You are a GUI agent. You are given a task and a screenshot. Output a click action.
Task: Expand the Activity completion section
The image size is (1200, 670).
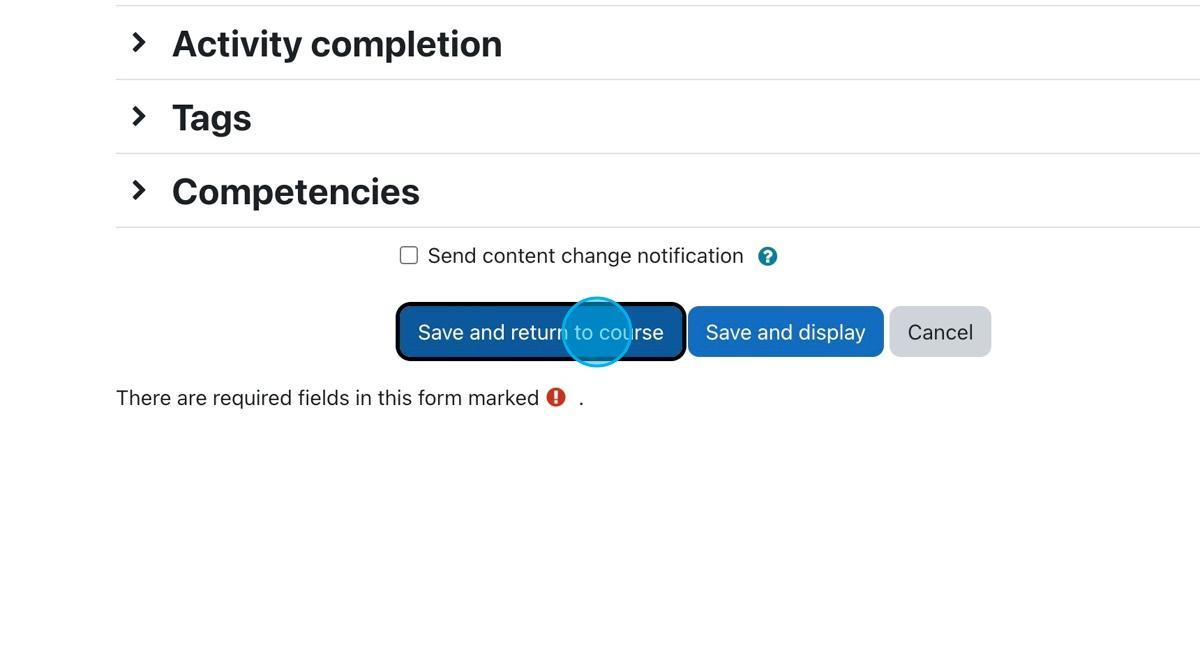click(336, 42)
